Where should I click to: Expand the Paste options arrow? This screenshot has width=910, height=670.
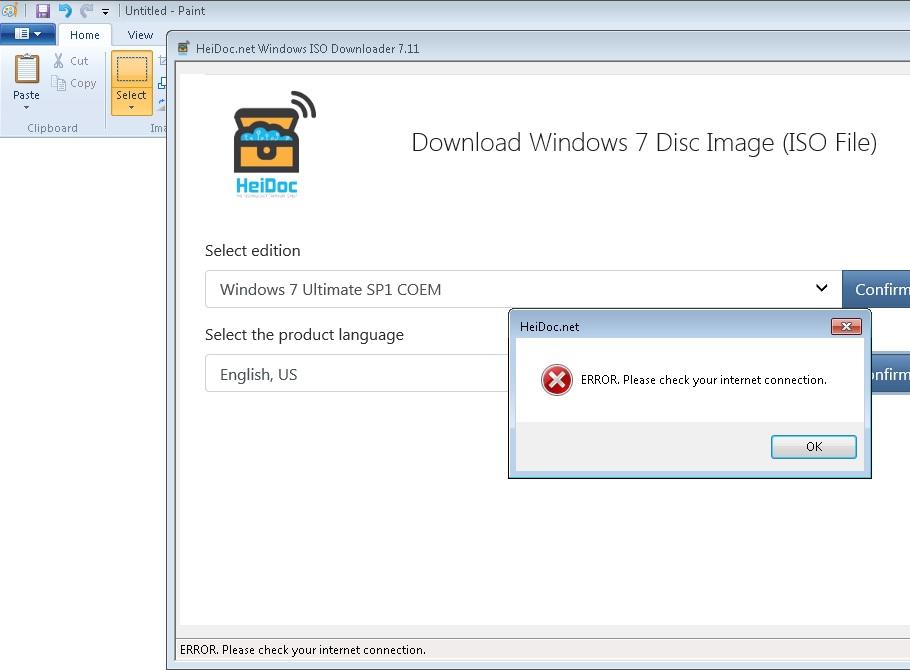[26, 107]
